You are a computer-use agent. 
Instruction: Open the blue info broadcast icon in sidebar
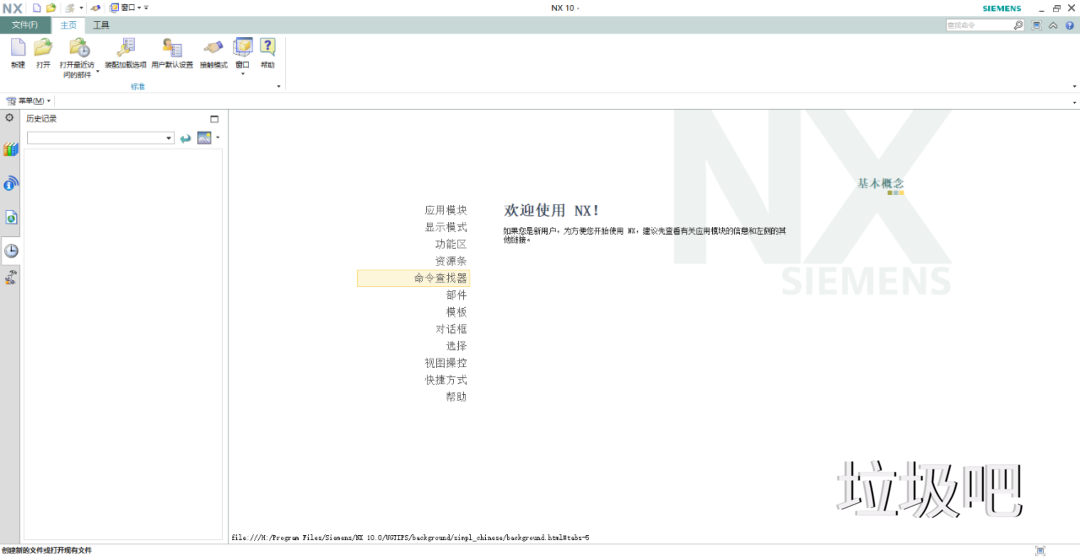[x=11, y=183]
